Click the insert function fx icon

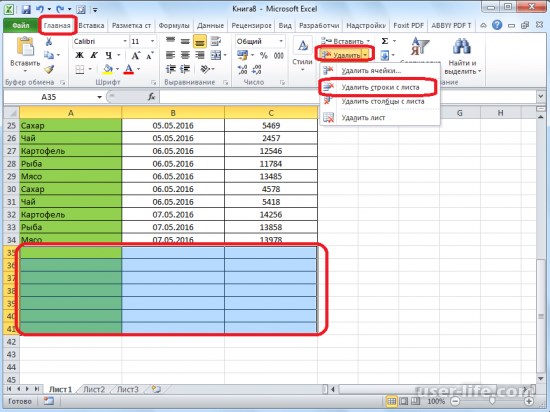[152, 96]
